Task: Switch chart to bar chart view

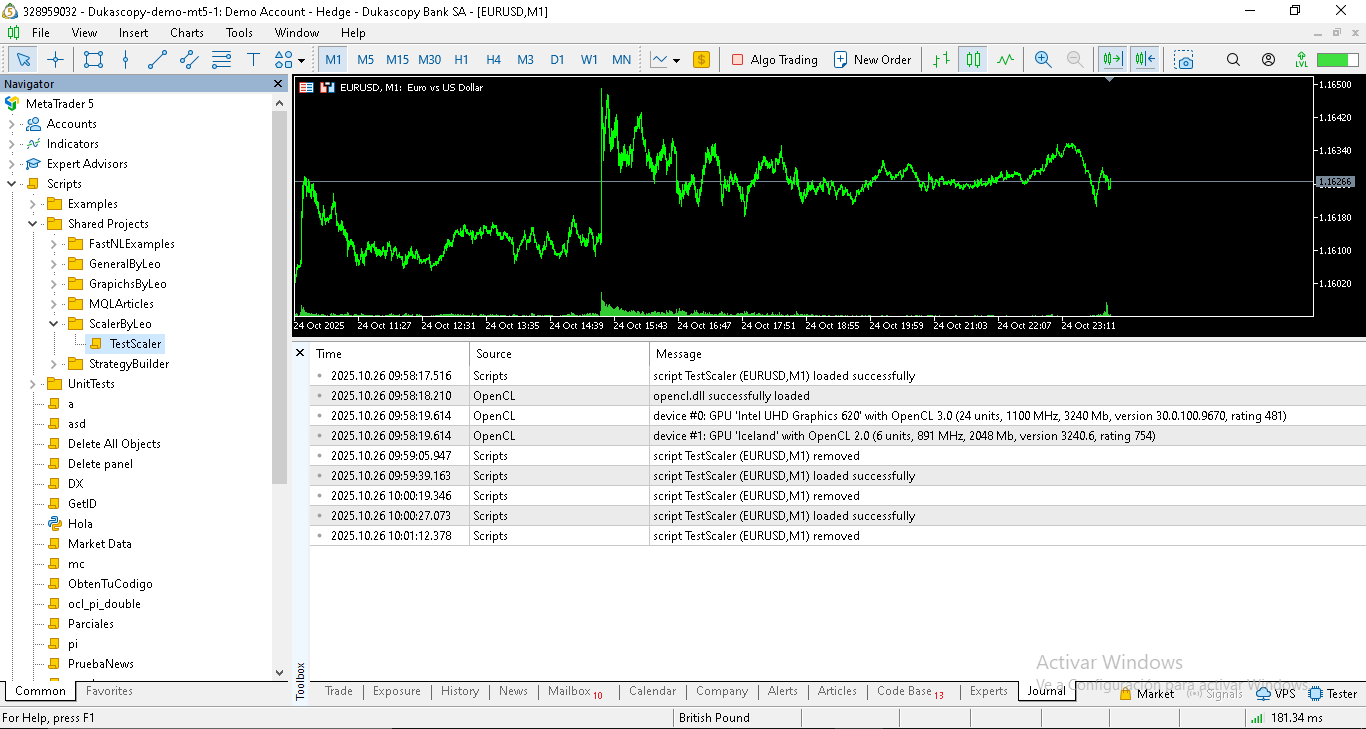Action: (941, 60)
